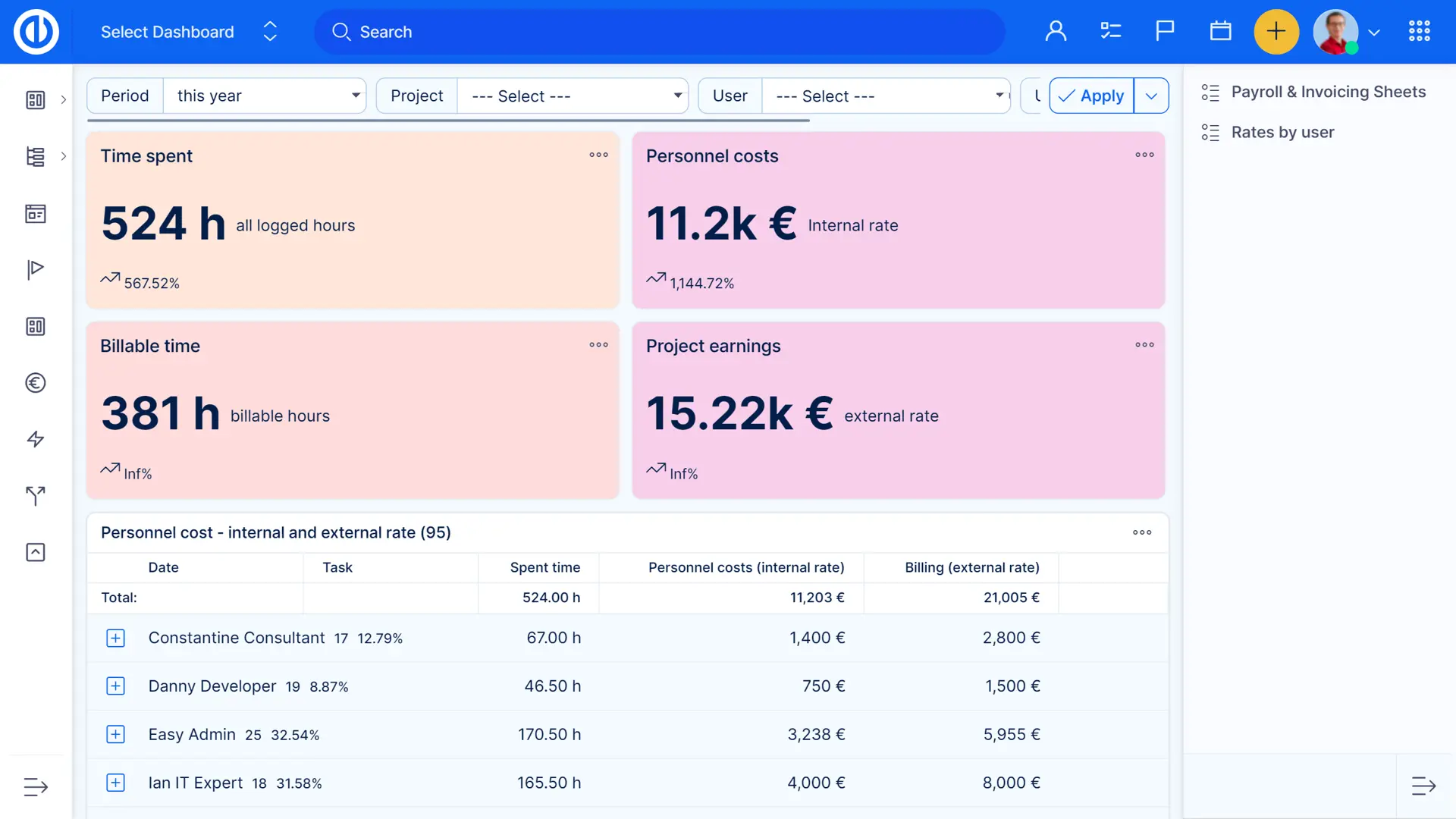Open the task checklist icon in header
Screen dimensions: 1456x819
[x=1110, y=32]
